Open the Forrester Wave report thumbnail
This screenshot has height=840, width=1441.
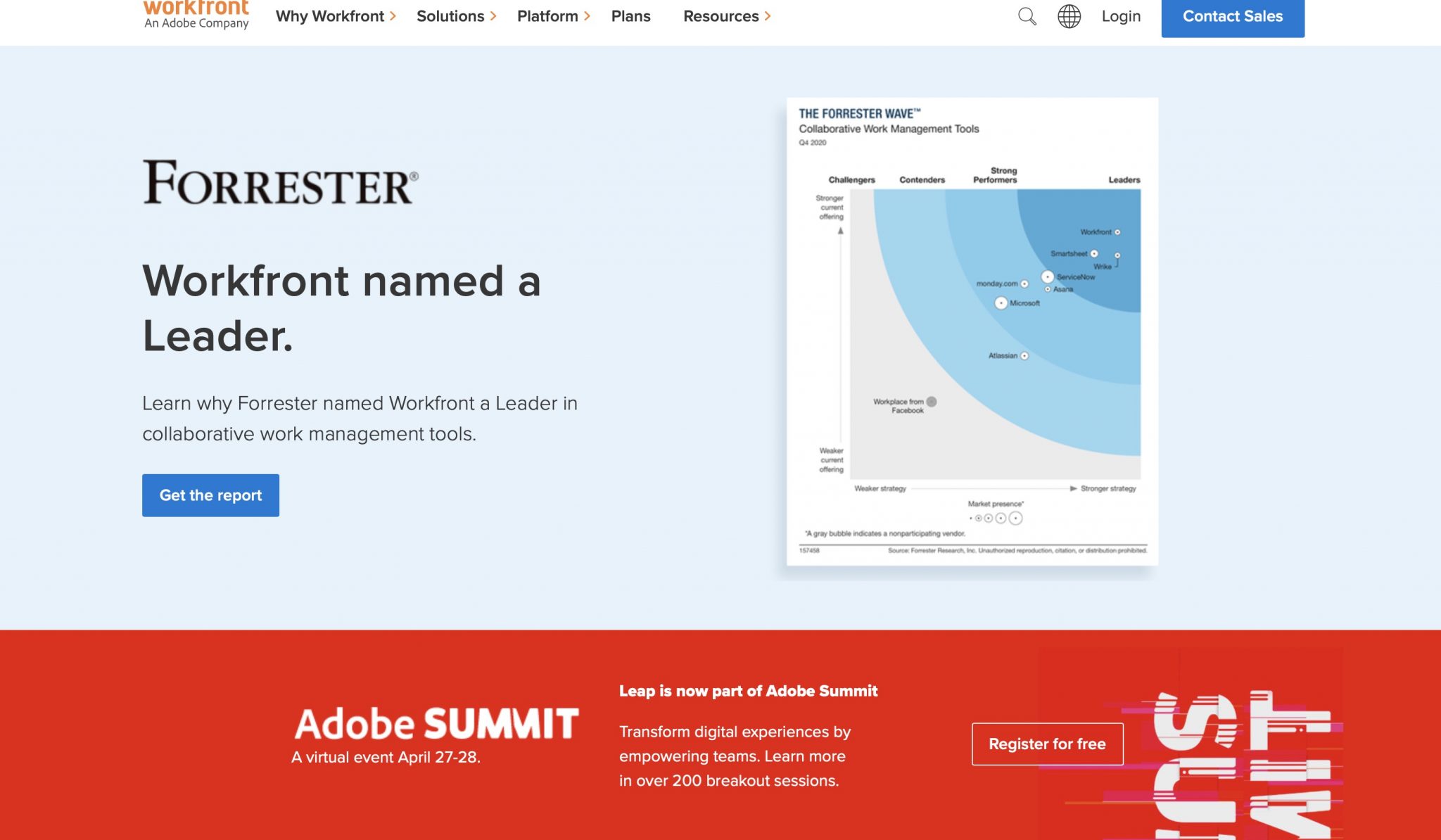pyautogui.click(x=972, y=331)
